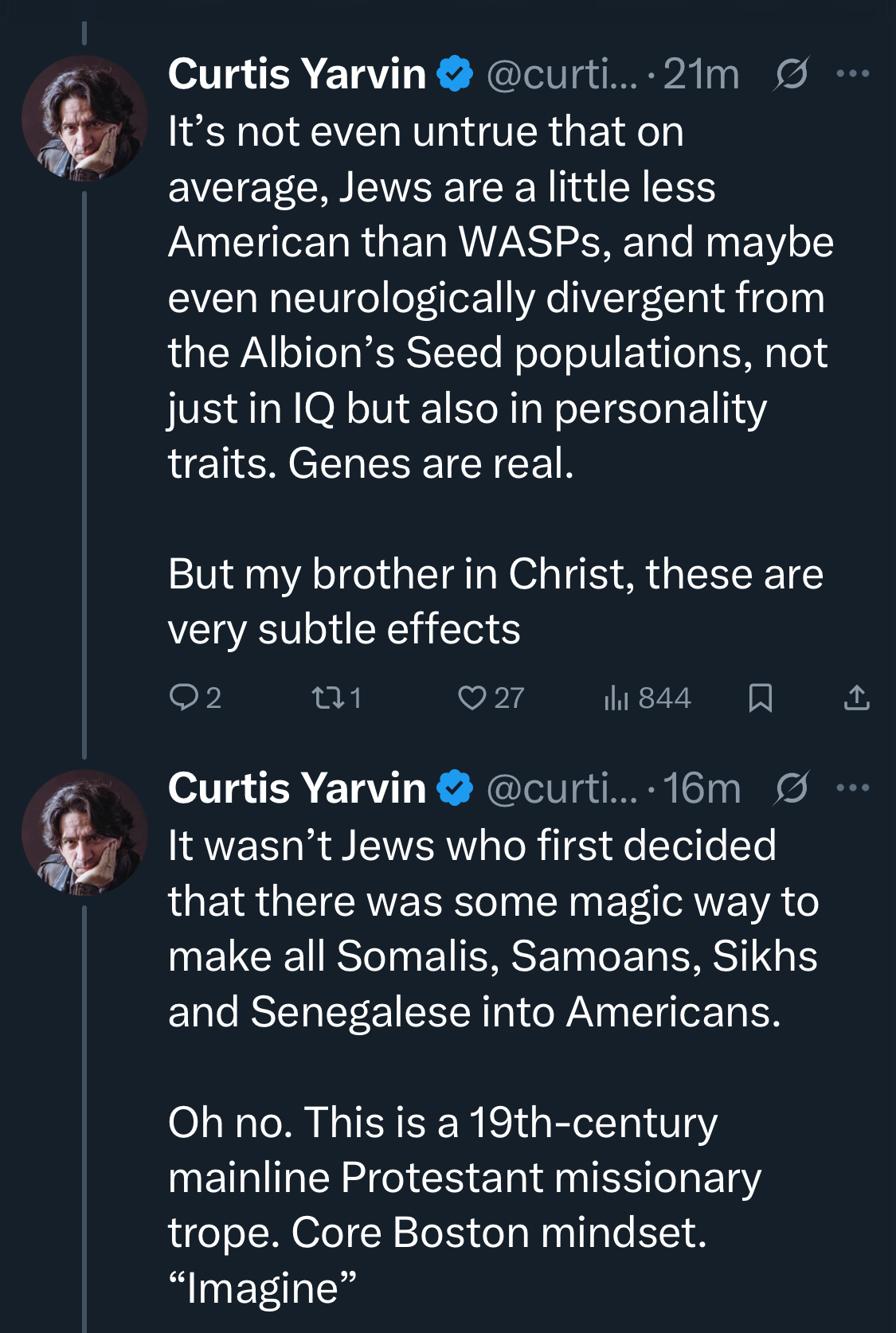Like the tweet with 27 likes
The width and height of the screenshot is (896, 1333).
pos(472,698)
